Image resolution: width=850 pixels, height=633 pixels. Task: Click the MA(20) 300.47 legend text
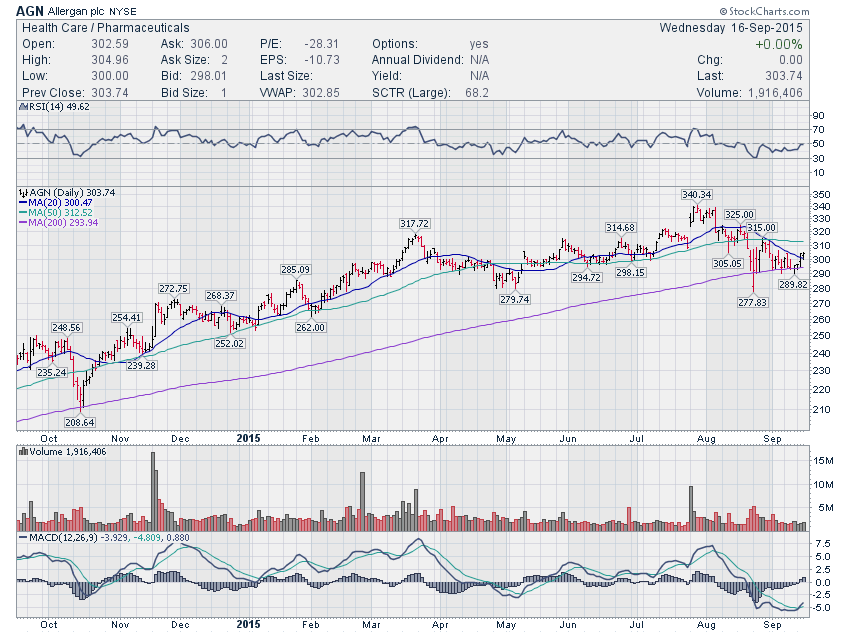60,203
